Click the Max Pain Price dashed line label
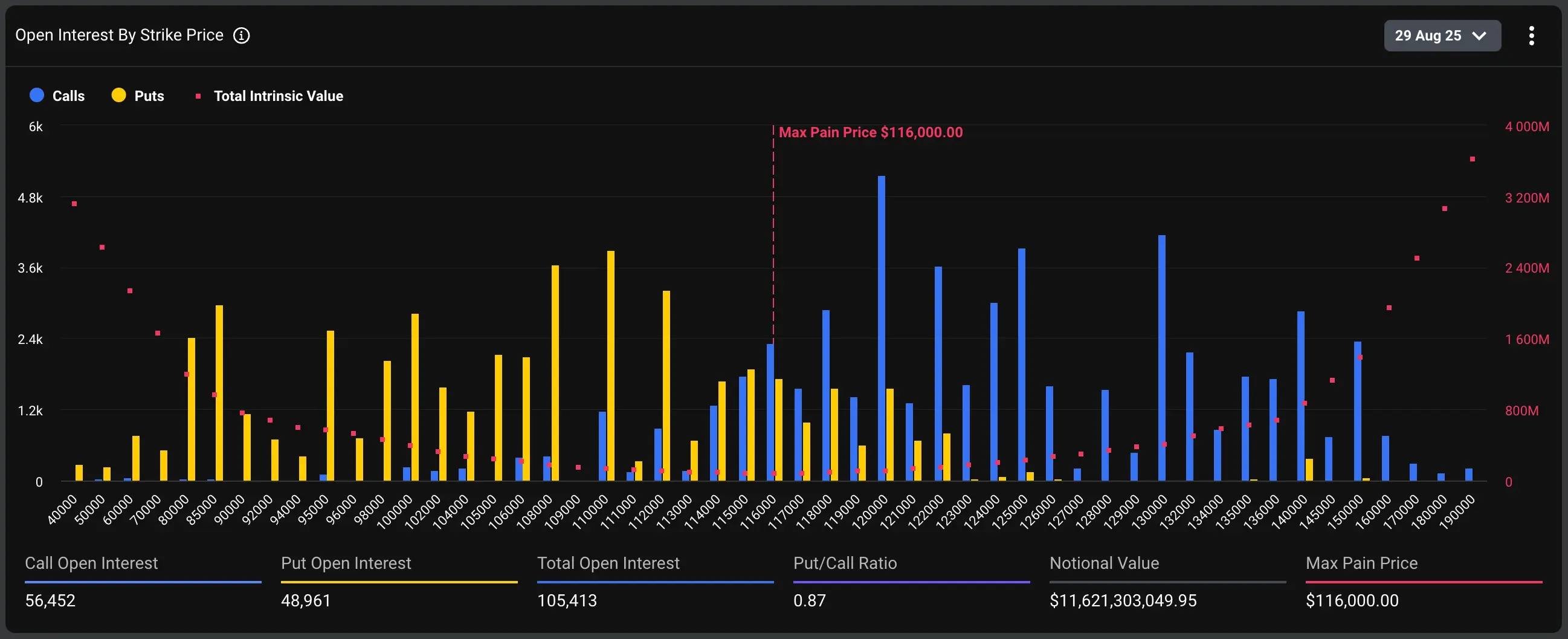Image resolution: width=1568 pixels, height=639 pixels. click(x=870, y=132)
